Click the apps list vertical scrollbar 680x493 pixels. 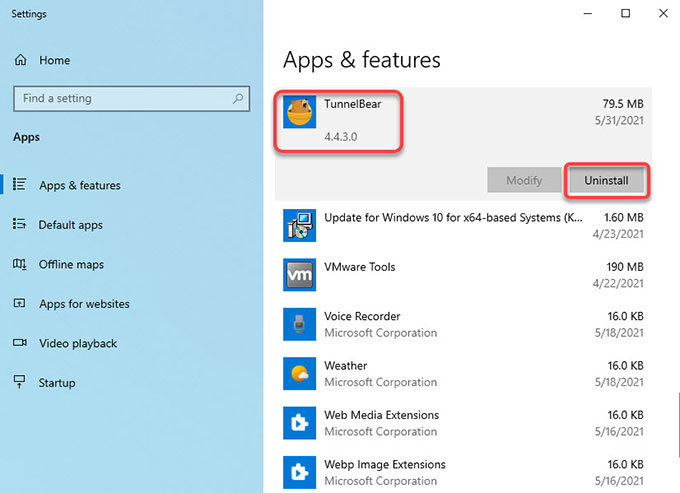click(678, 425)
